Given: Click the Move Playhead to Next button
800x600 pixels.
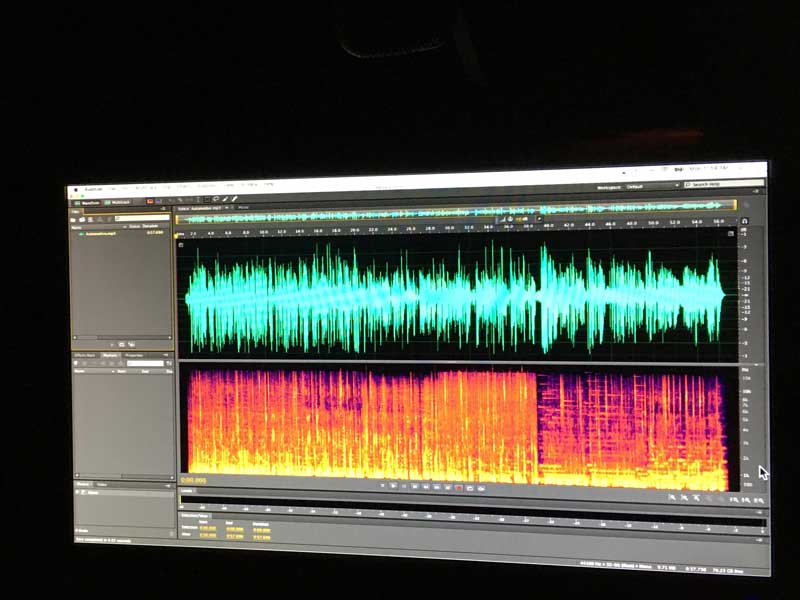Looking at the screenshot, I should (x=448, y=488).
